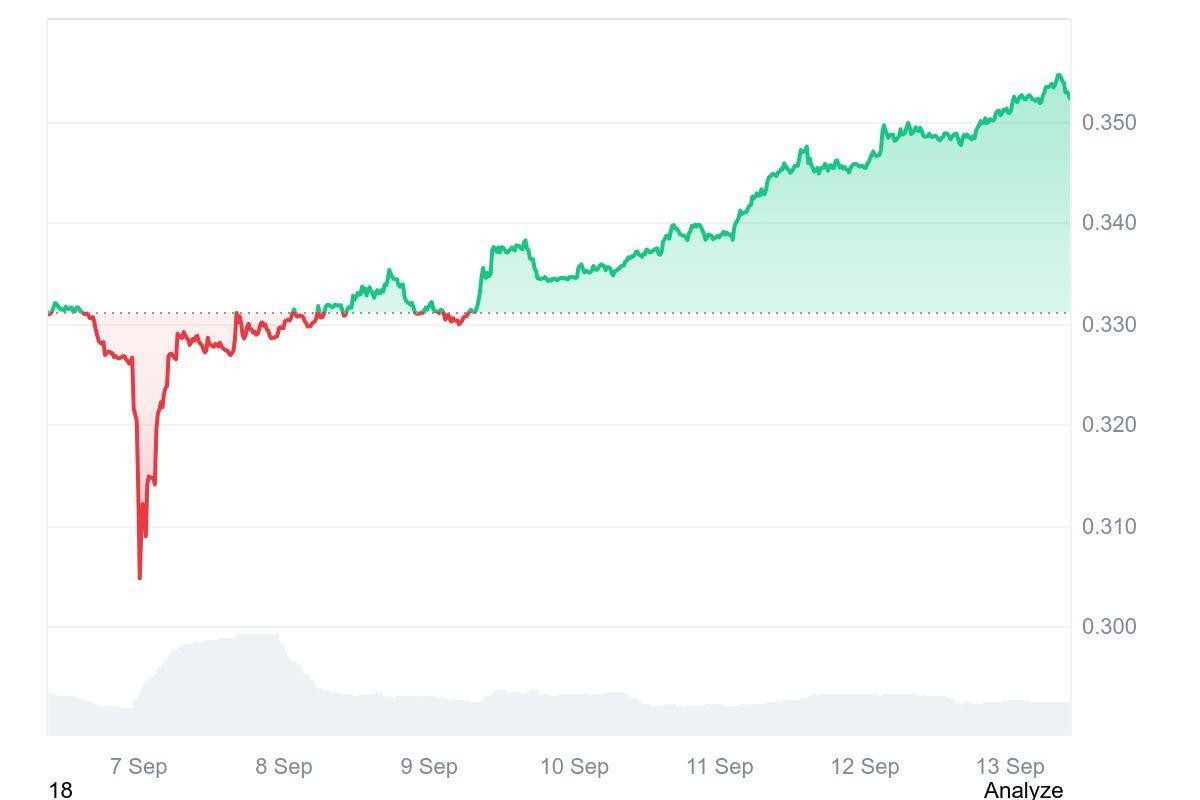Click the 0.350 price axis label
The image size is (1200, 800).
pos(1109,122)
